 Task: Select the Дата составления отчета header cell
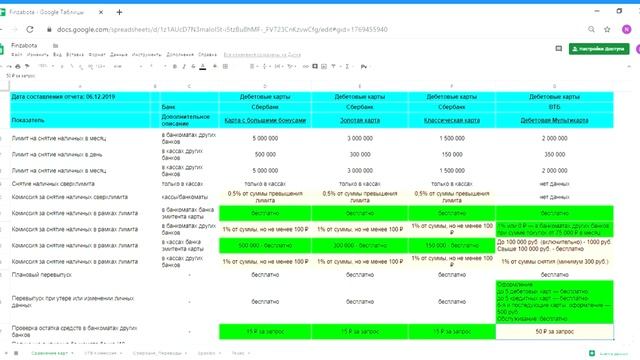click(x=80, y=97)
